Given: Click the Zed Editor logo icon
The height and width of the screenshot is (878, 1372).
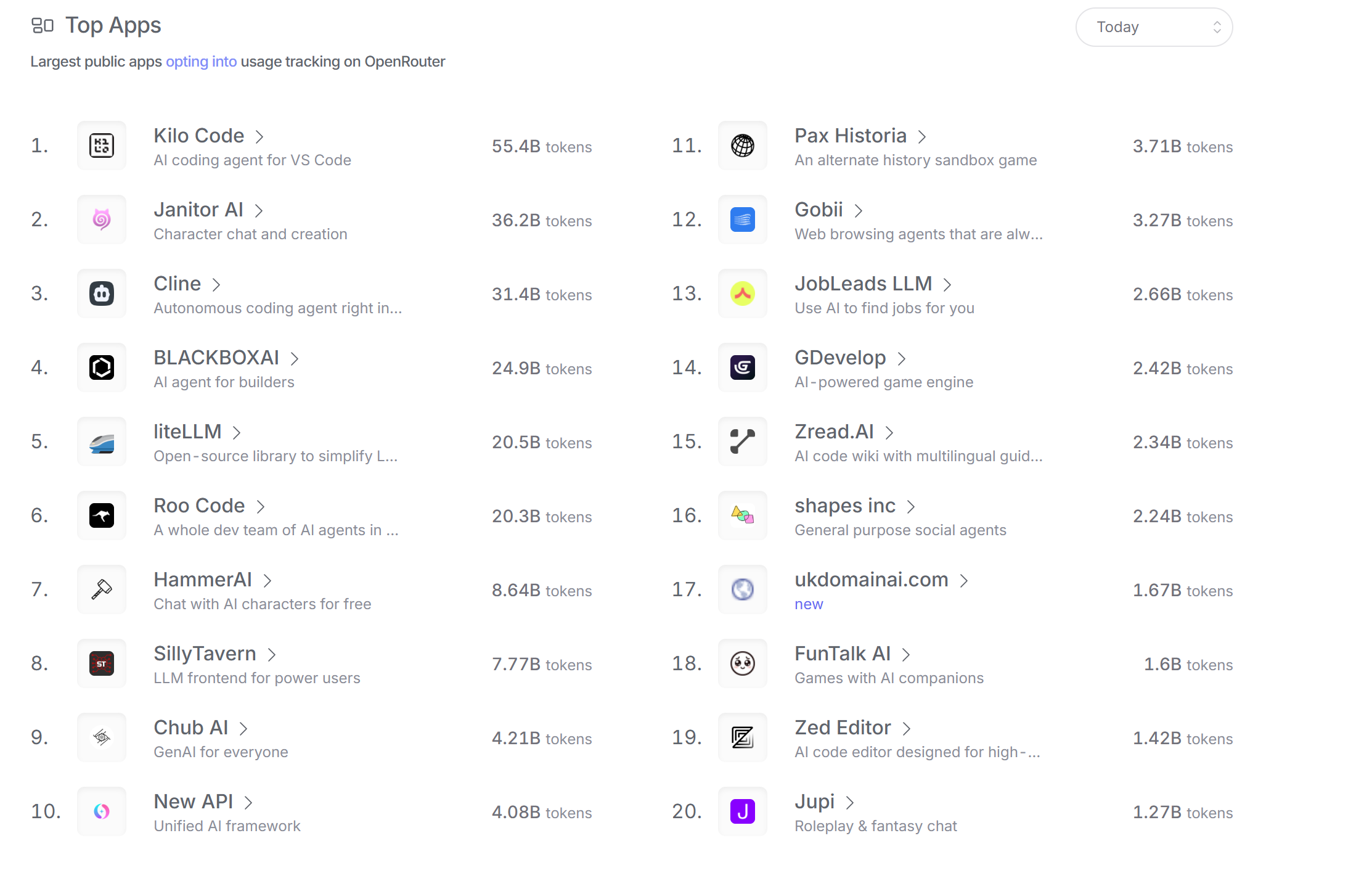Looking at the screenshot, I should click(x=743, y=737).
